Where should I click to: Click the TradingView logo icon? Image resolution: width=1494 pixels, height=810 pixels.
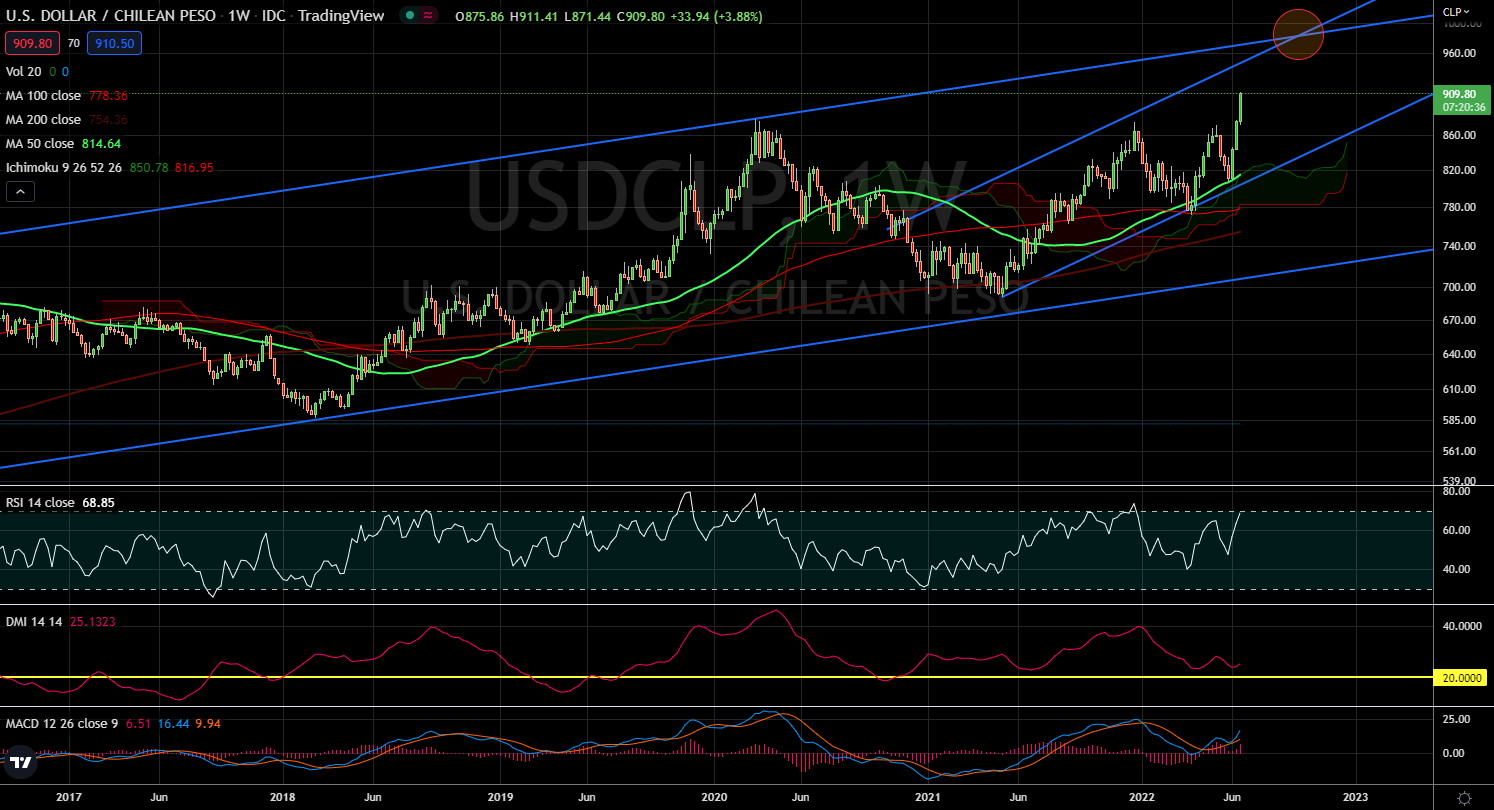point(21,763)
